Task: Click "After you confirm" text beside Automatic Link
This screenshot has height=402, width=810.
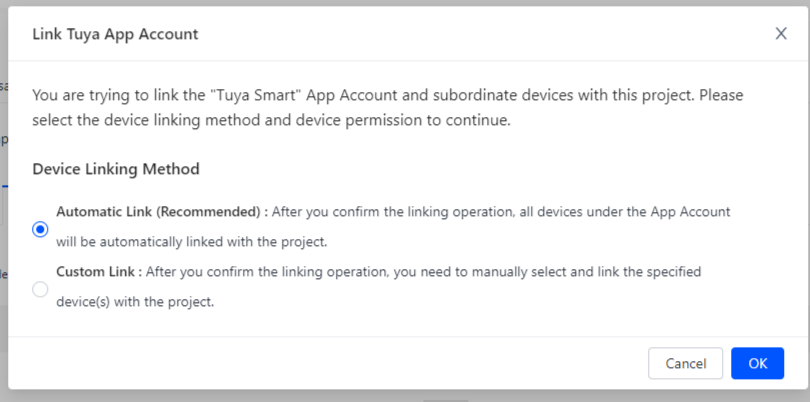Action: click(x=331, y=212)
